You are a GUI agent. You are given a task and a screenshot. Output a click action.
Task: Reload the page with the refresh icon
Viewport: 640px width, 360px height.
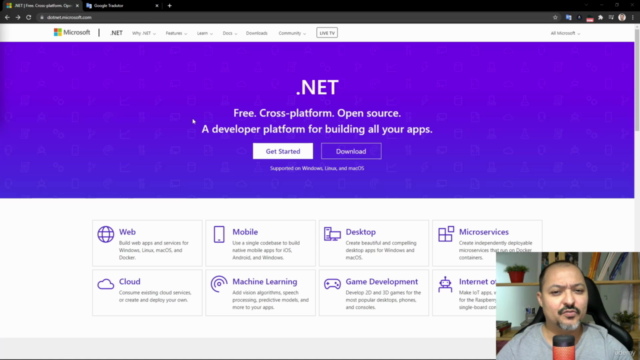[29, 17]
